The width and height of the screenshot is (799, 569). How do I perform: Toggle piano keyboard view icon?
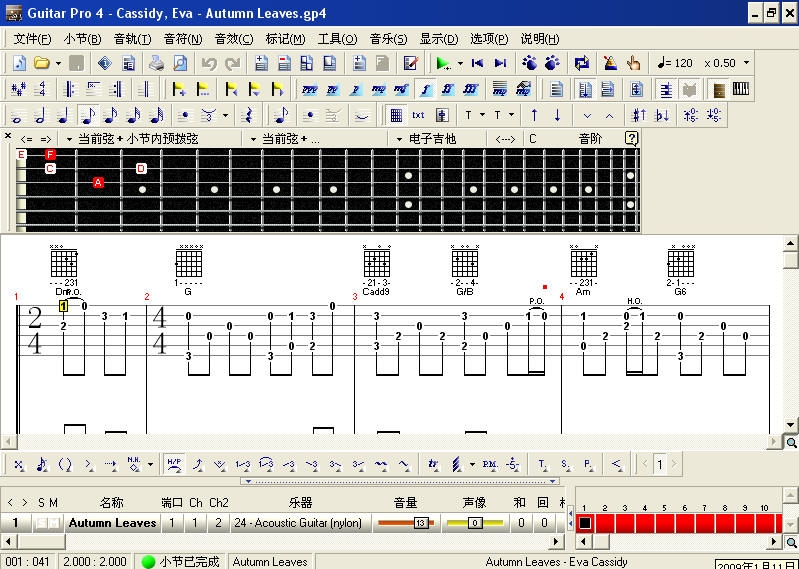[x=741, y=90]
